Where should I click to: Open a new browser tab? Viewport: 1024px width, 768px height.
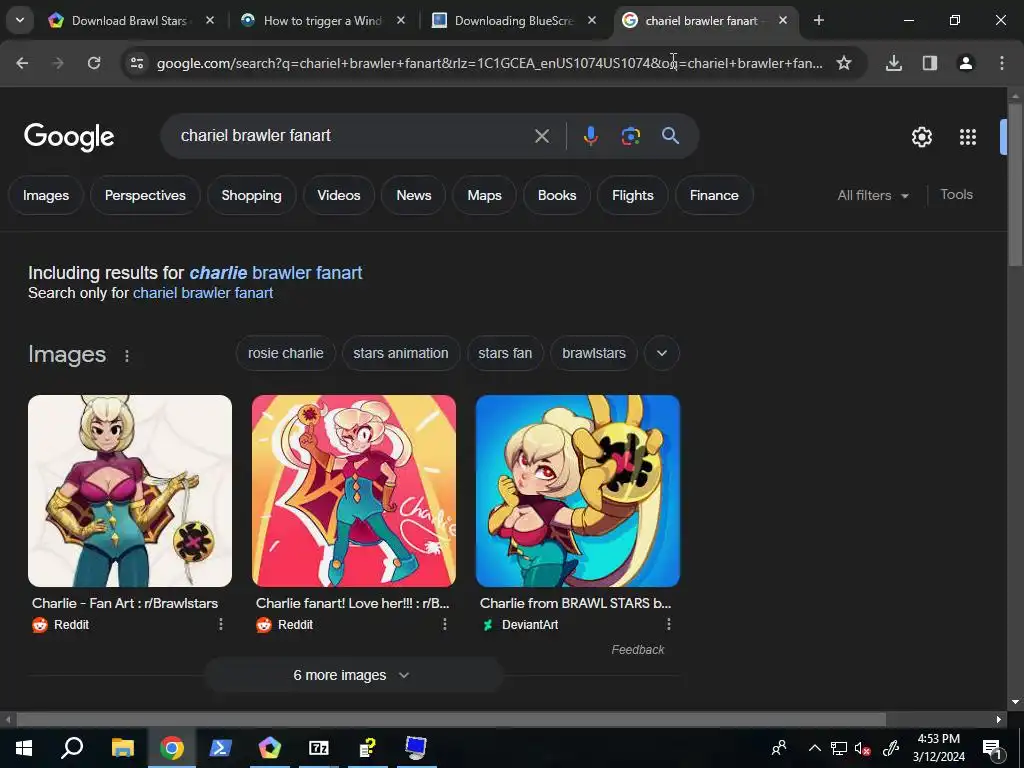(x=818, y=21)
